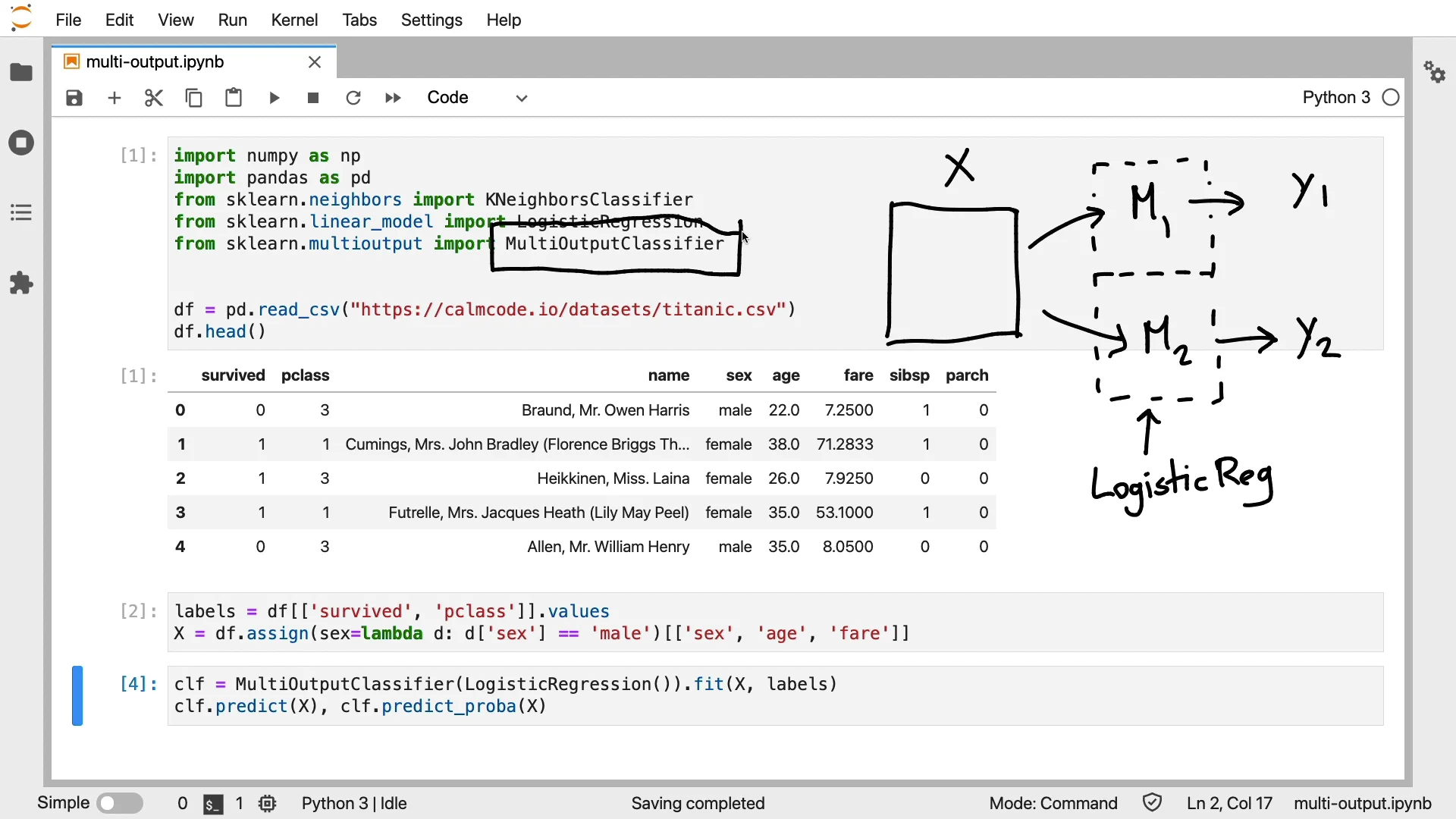Restart the kernel with the refresh icon
The height and width of the screenshot is (819, 1456).
click(353, 98)
